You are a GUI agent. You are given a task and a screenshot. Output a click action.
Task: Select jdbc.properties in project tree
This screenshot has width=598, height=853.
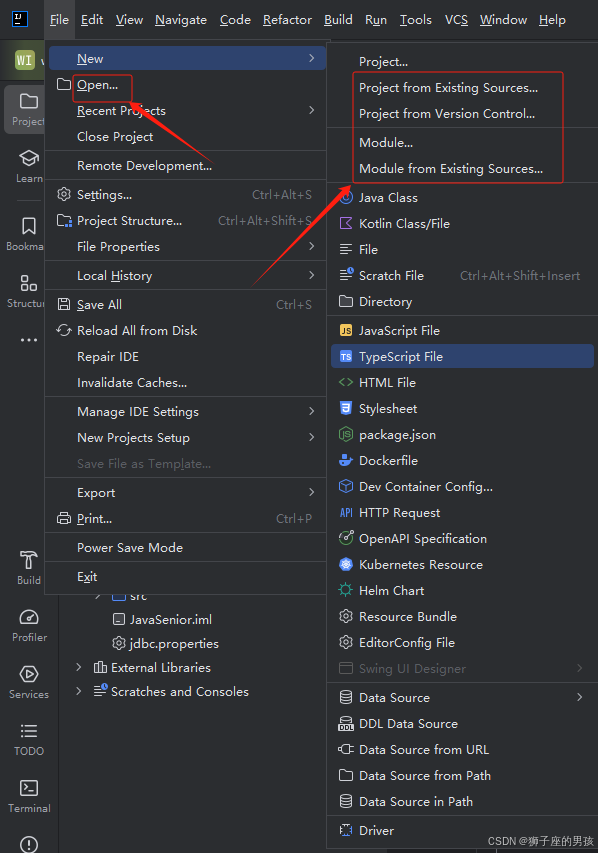click(x=174, y=644)
